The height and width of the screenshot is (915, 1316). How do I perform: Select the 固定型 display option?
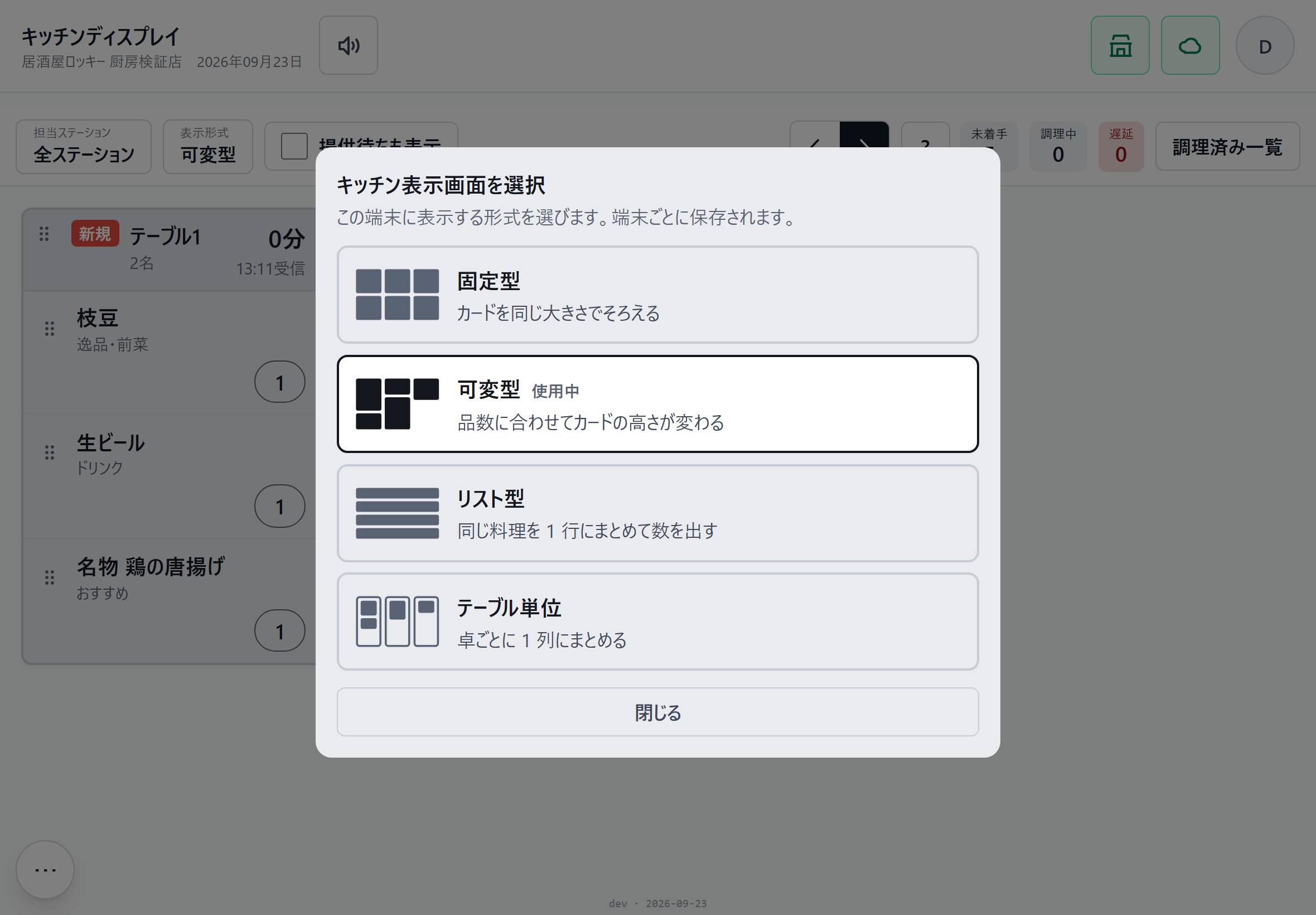click(657, 295)
